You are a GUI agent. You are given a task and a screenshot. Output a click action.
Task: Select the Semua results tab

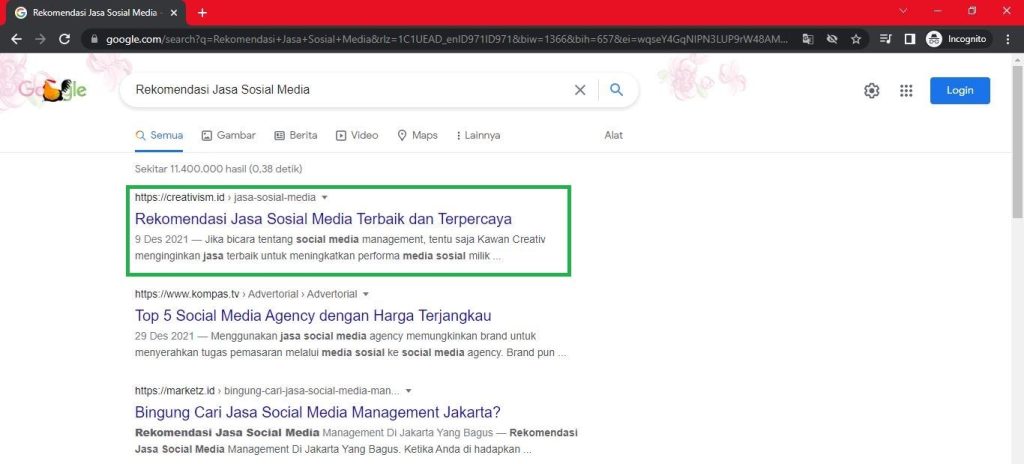[159, 135]
